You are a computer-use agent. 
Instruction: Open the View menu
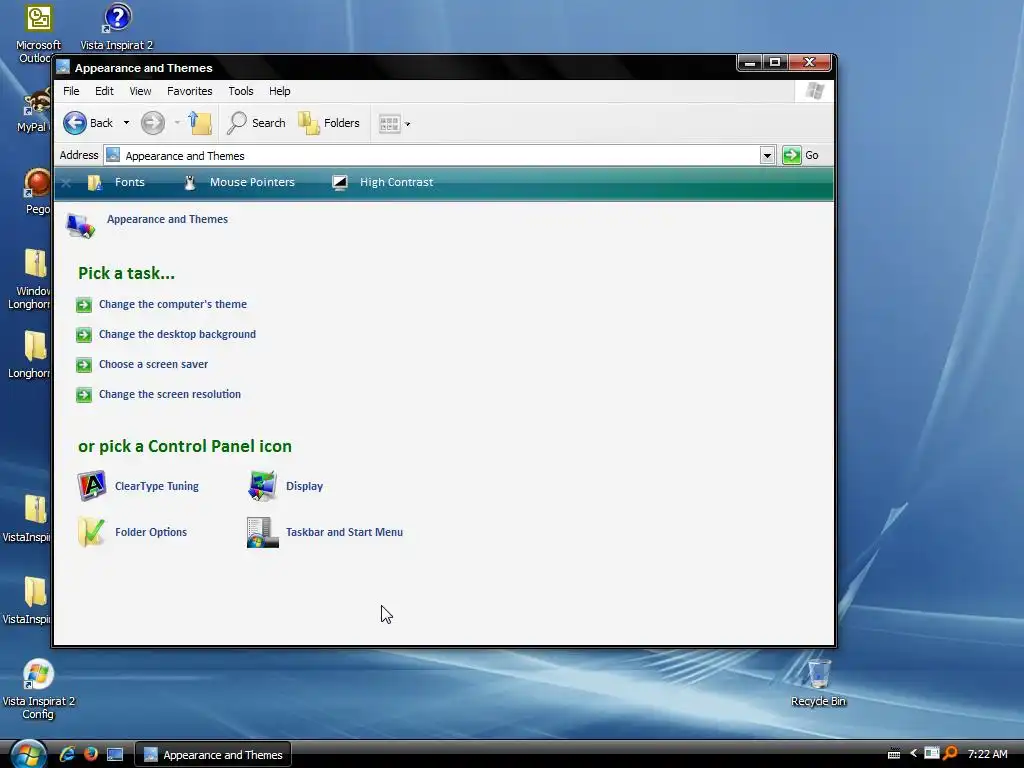140,91
